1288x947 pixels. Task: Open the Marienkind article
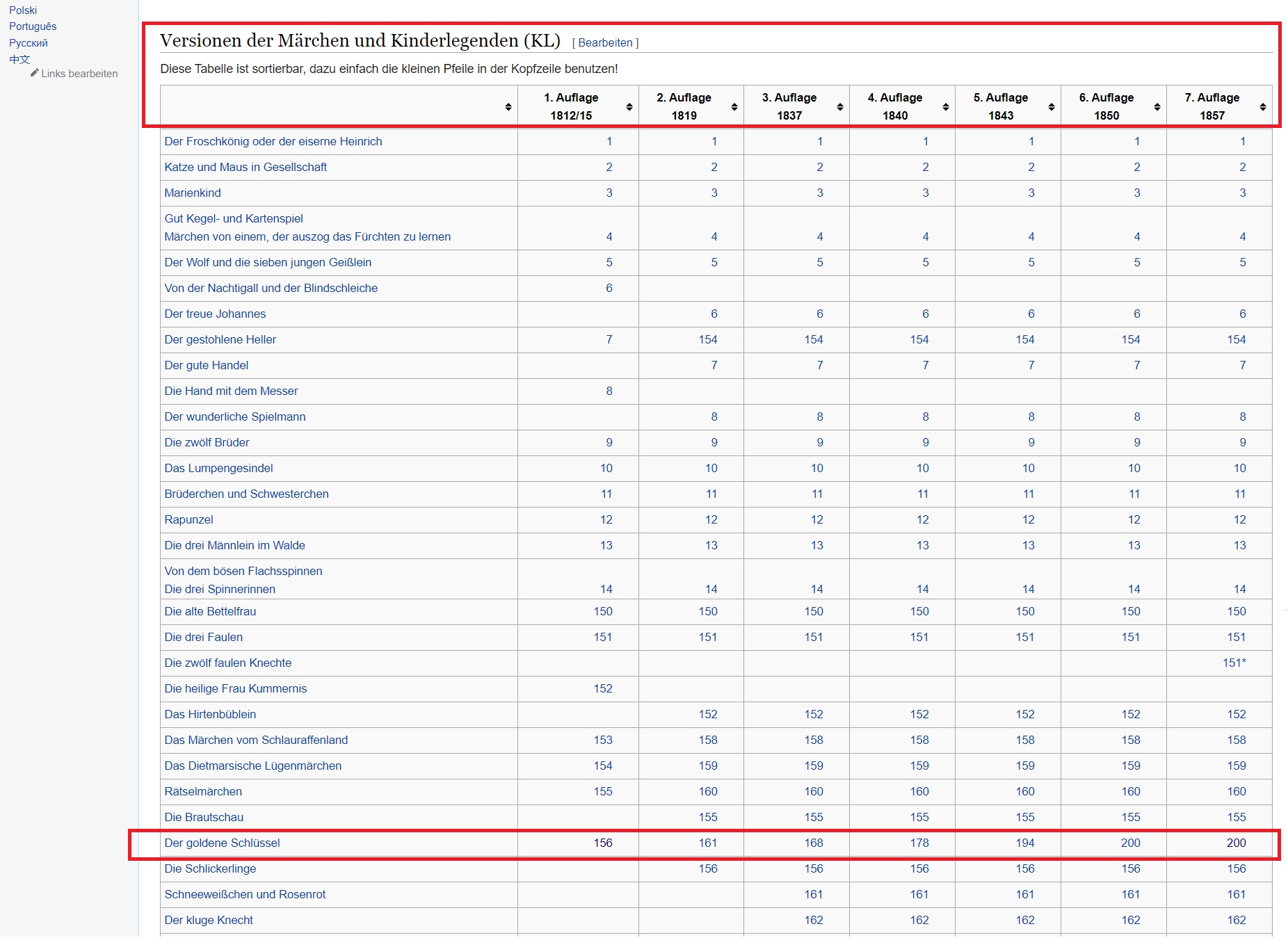pyautogui.click(x=193, y=193)
